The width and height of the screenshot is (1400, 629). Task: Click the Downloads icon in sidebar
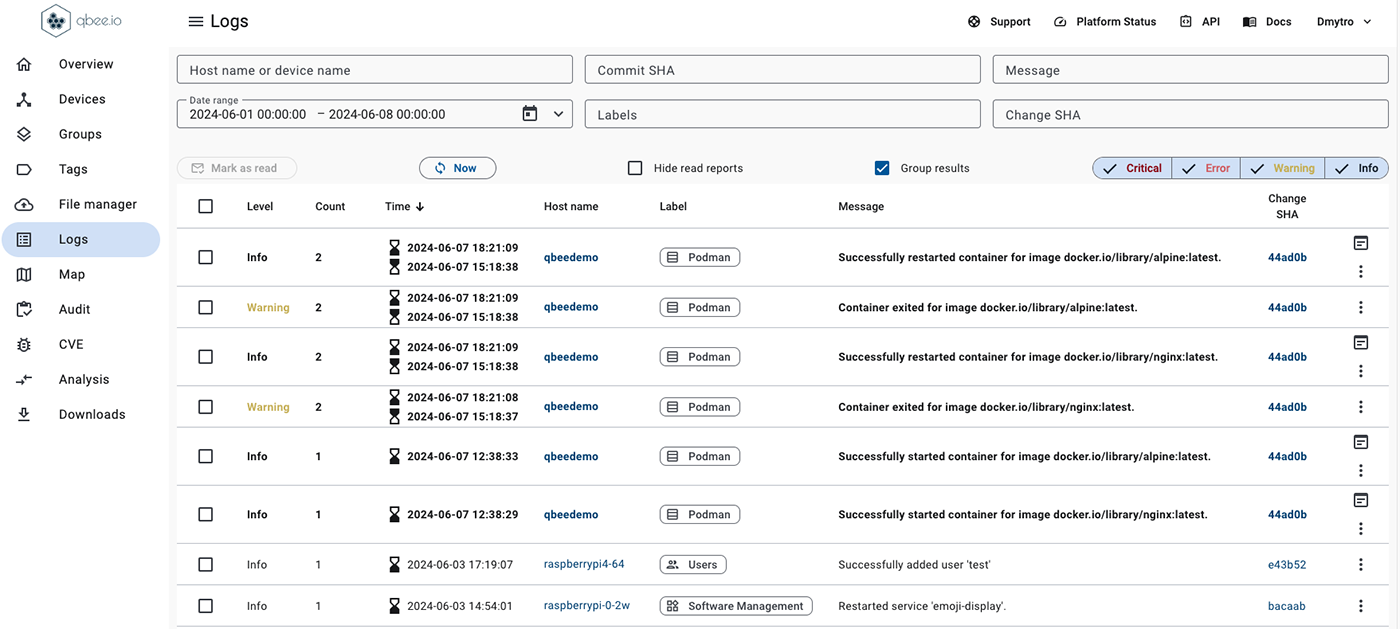24,414
